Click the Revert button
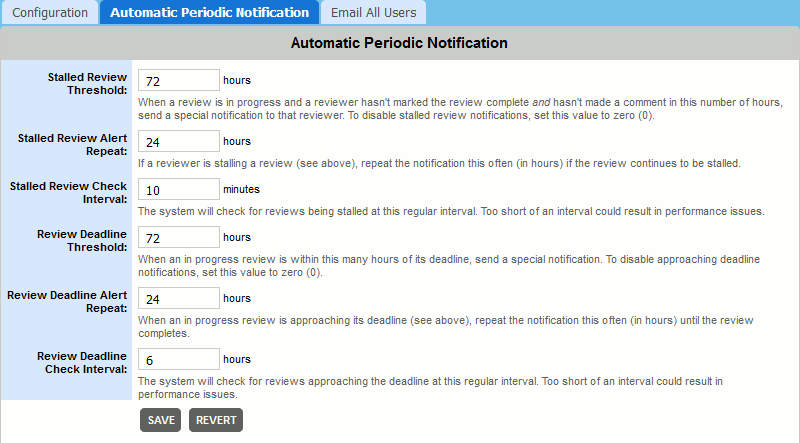The image size is (800, 443). coord(216,420)
